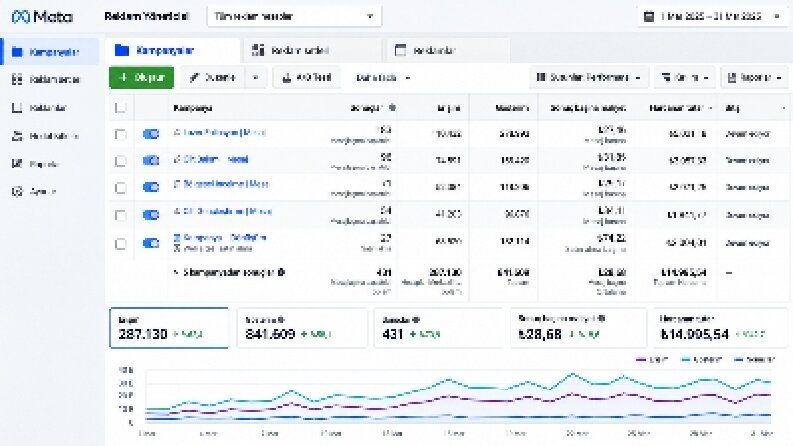Click the A/B Testi flask button
Image resolution: width=793 pixels, height=446 pixels.
[x=306, y=78]
